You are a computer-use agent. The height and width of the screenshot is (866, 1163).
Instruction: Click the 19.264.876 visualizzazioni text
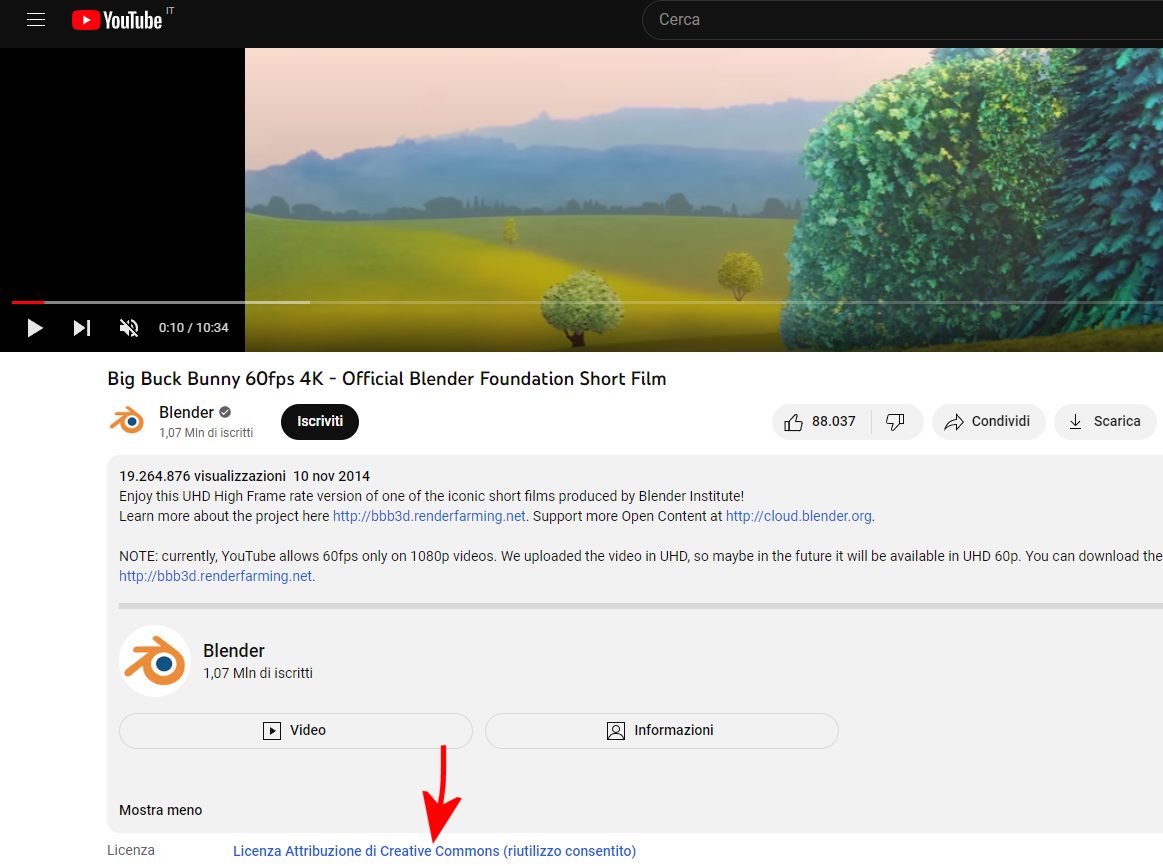pos(202,476)
